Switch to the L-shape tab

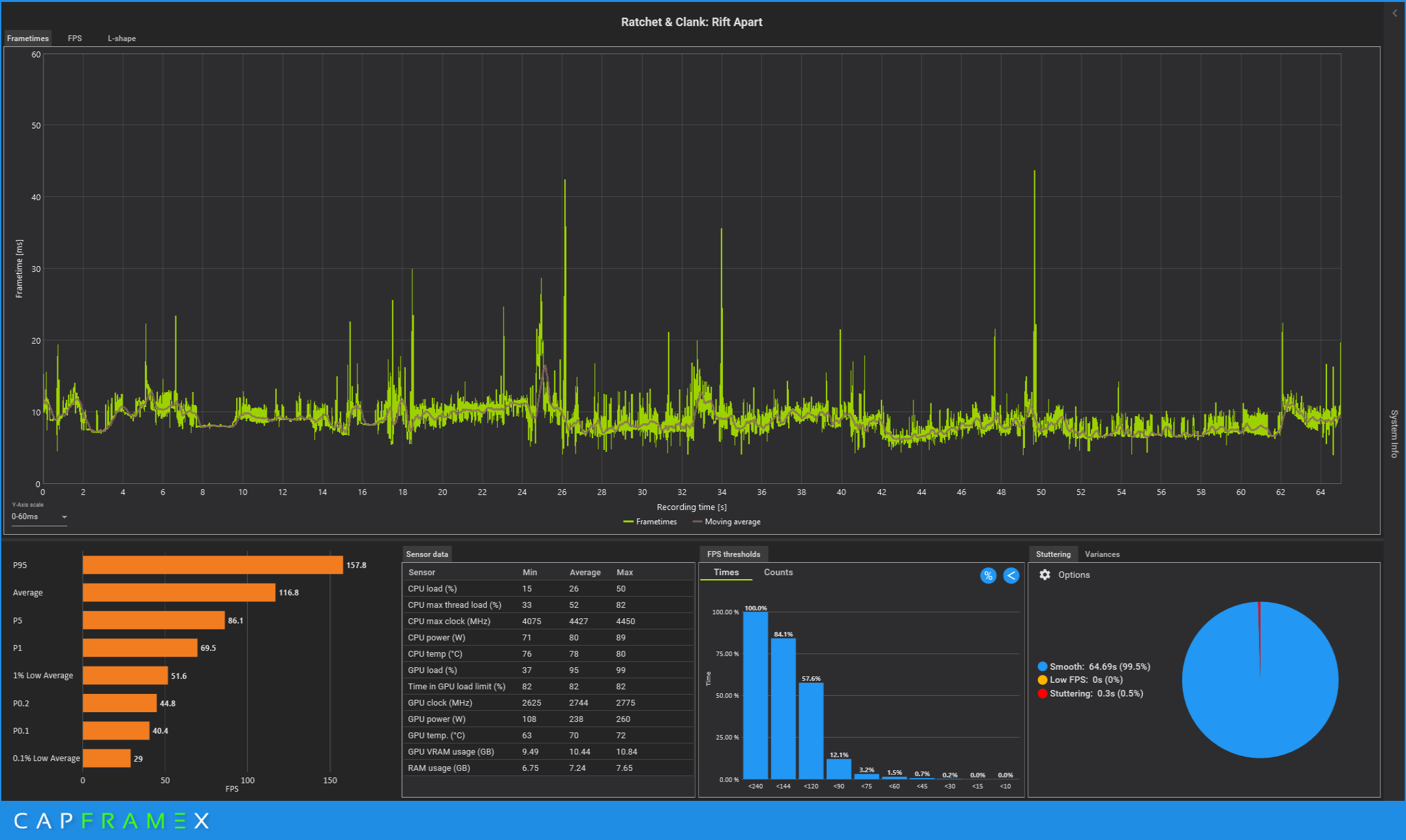pos(121,38)
